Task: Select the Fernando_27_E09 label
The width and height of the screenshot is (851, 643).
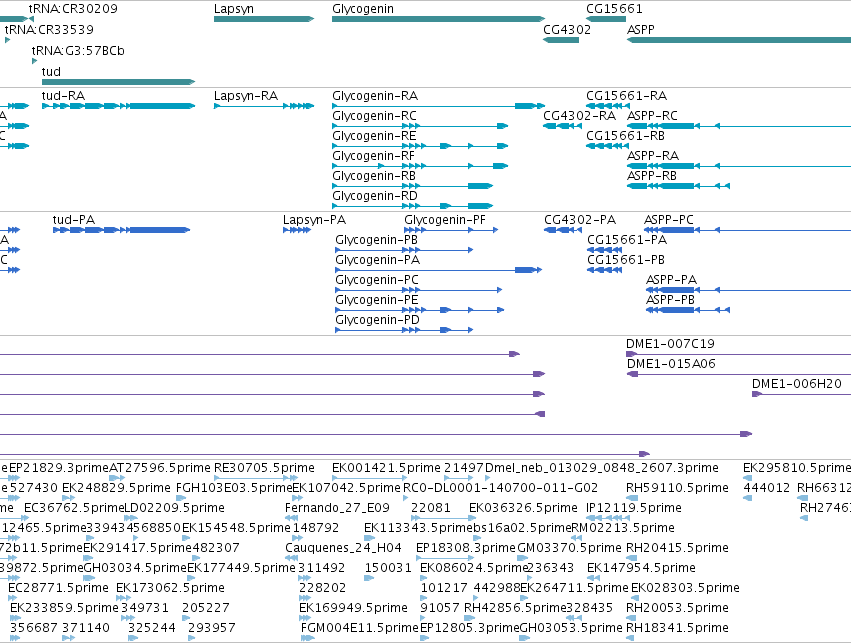Action: coord(337,508)
